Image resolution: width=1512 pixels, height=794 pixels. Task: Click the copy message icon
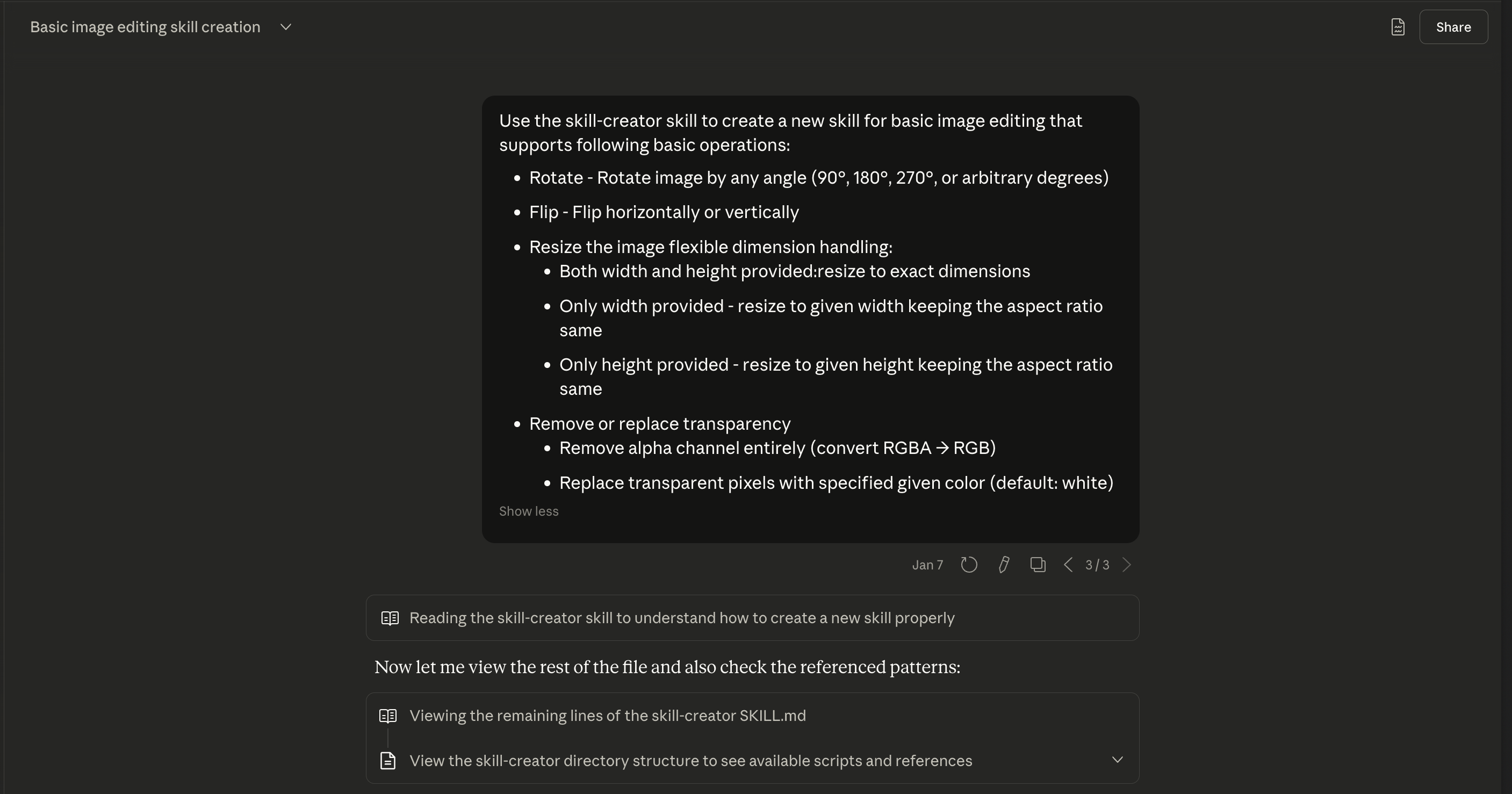[x=1038, y=565]
